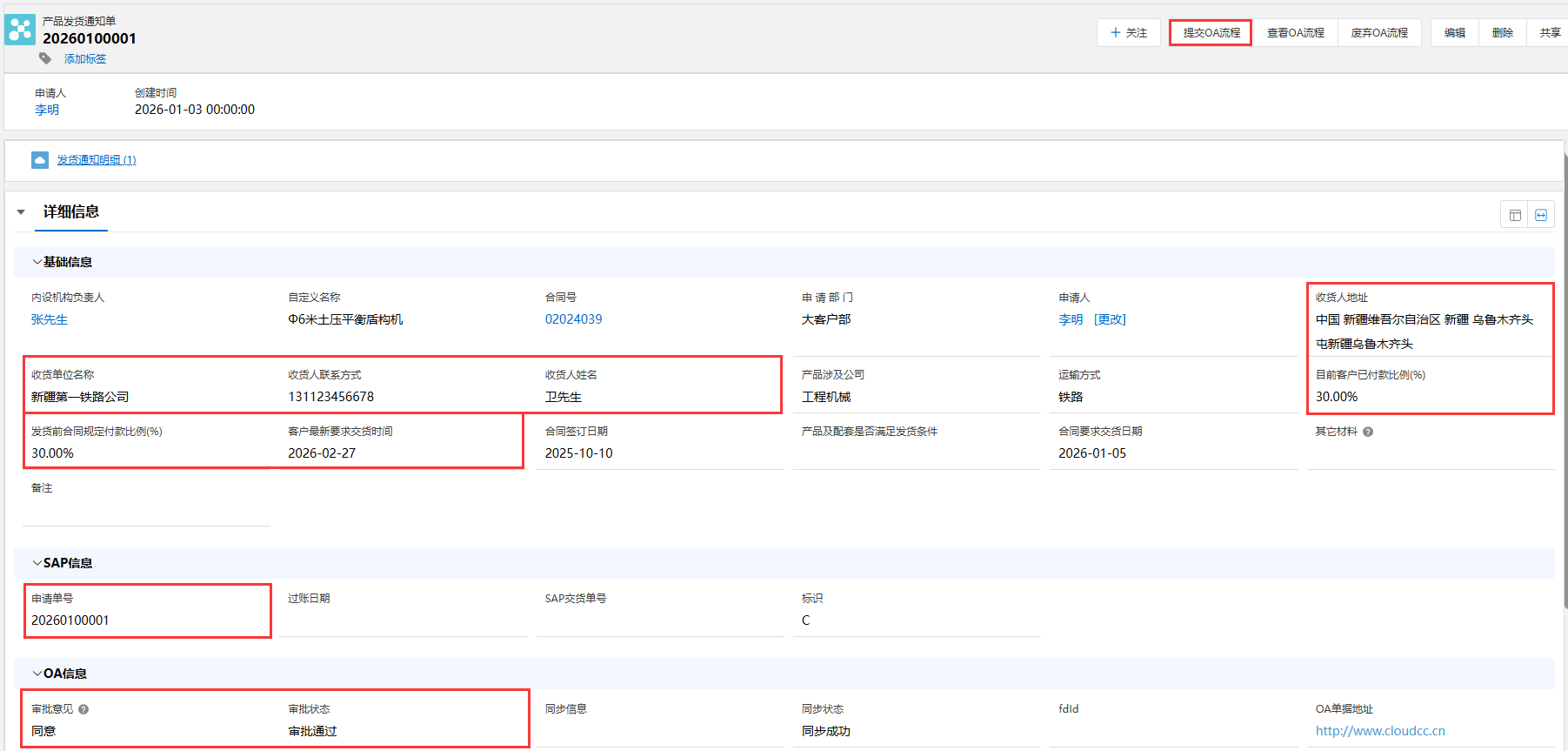Click the [更改] link next to applicant
The width and height of the screenshot is (1568, 751).
click(x=1110, y=319)
